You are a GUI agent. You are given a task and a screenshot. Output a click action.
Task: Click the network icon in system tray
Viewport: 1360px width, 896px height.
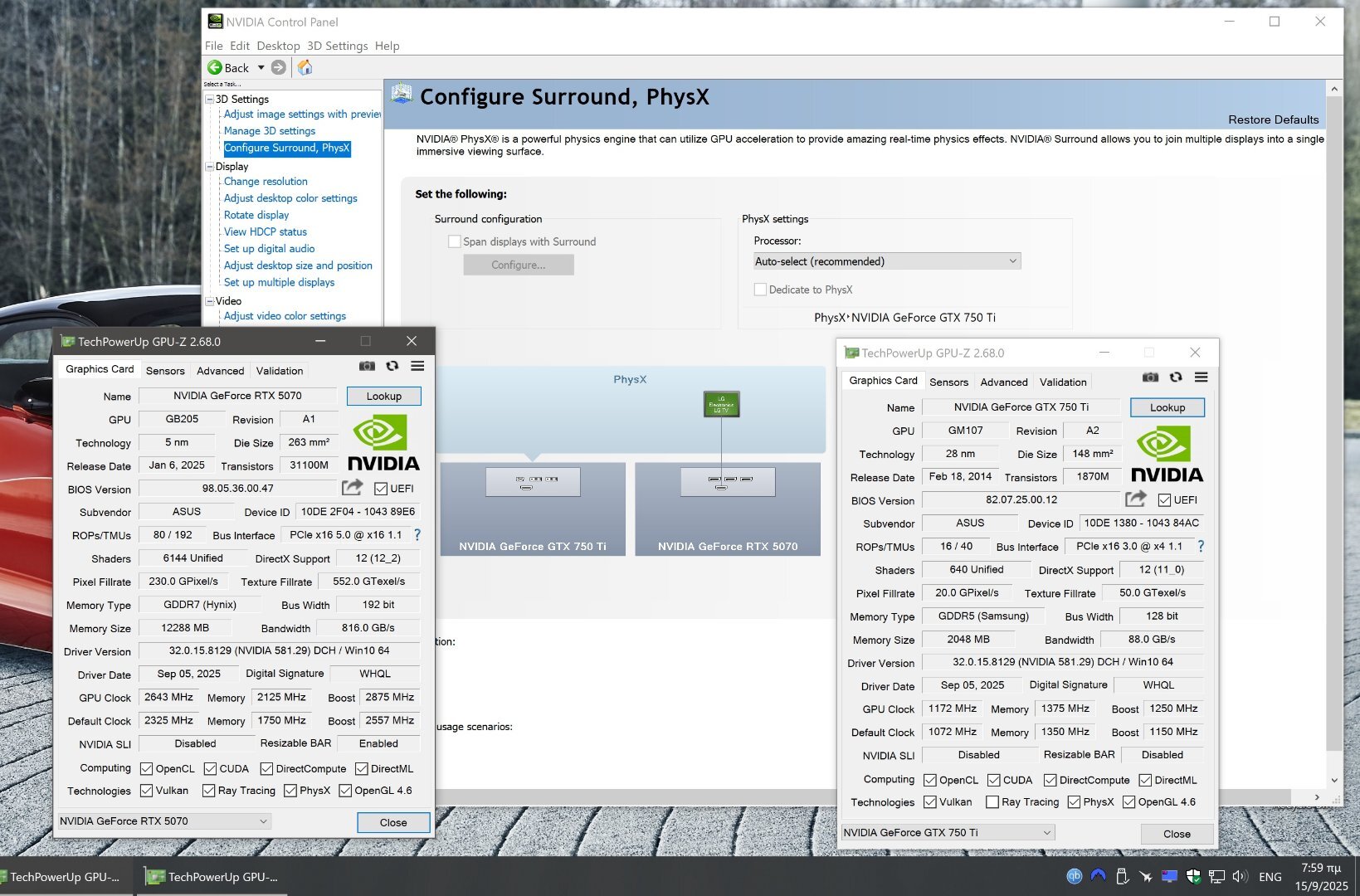tap(1216, 876)
